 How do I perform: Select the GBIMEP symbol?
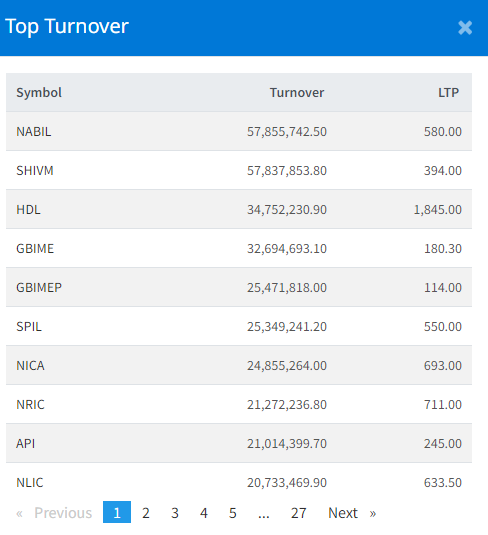pyautogui.click(x=39, y=287)
